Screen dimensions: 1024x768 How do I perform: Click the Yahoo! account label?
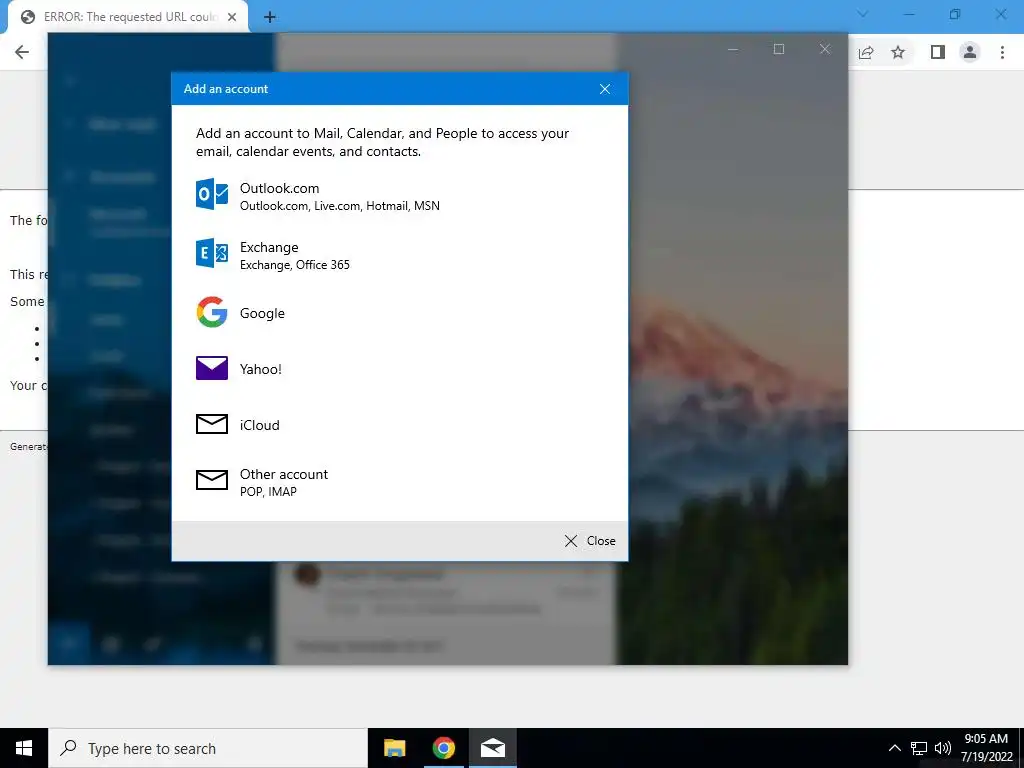(261, 369)
